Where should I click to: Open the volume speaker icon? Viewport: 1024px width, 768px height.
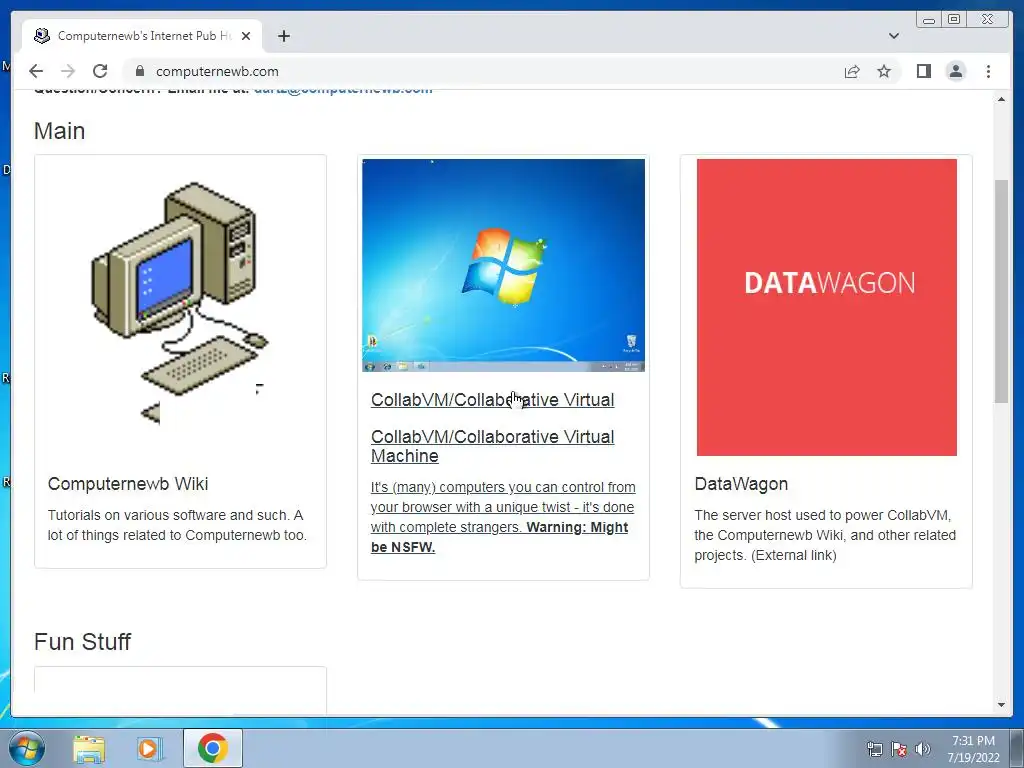click(923, 749)
